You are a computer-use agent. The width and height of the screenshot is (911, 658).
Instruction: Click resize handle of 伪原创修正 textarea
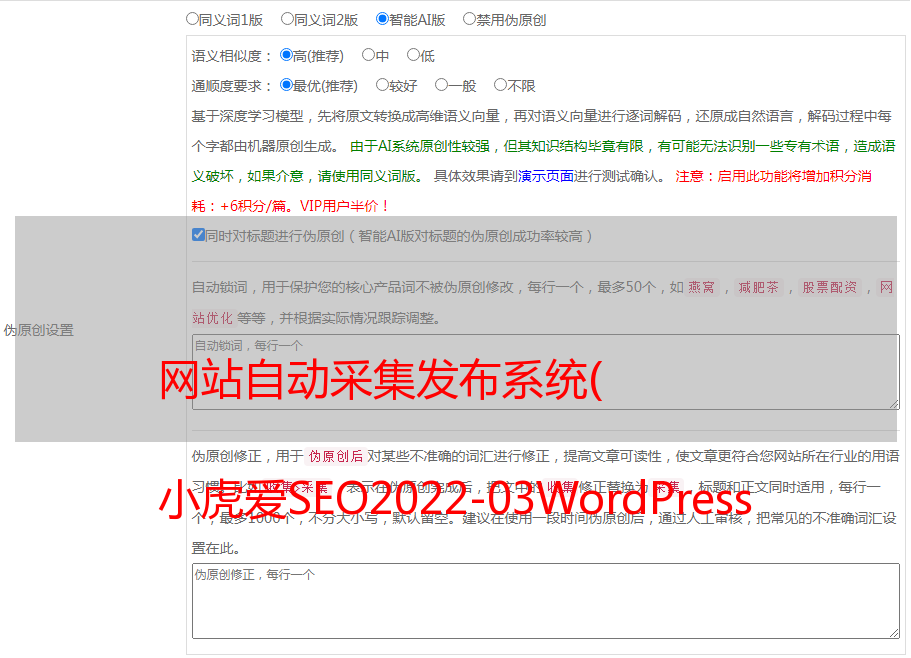point(894,633)
